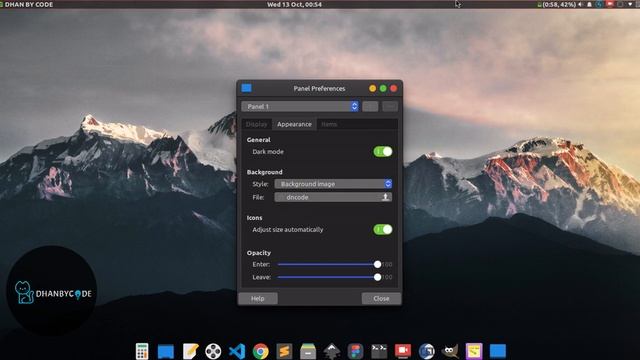Click the green maximize button of Panel Preferences
This screenshot has width=640, height=360.
pyautogui.click(x=383, y=88)
